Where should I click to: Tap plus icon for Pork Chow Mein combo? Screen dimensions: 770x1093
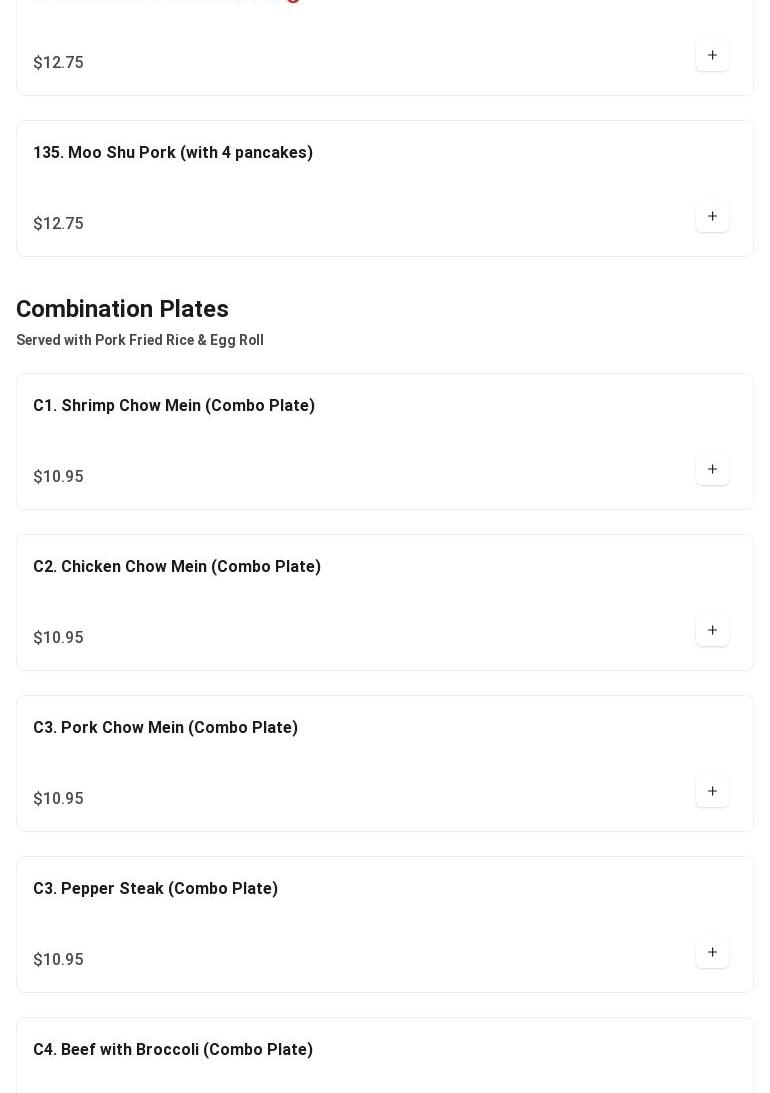click(712, 791)
